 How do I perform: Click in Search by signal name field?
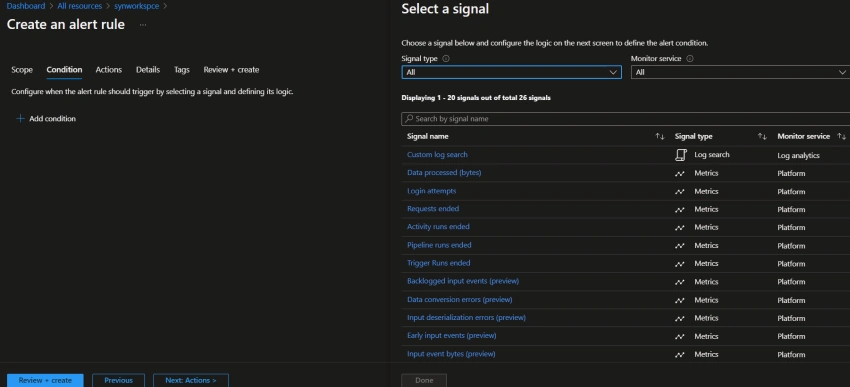[x=626, y=119]
